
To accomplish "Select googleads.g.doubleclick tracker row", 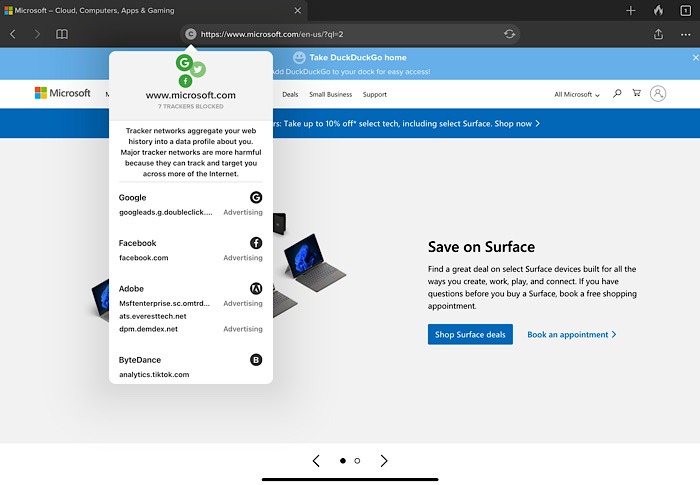I will click(191, 212).
